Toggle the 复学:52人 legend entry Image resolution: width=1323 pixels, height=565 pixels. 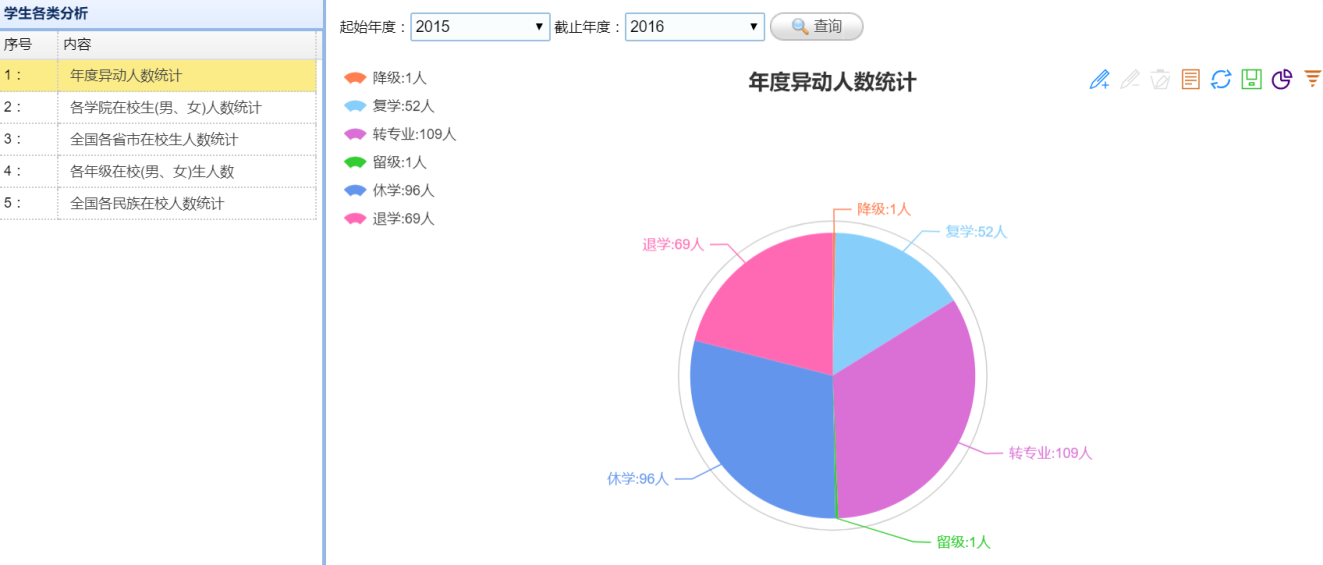[389, 106]
